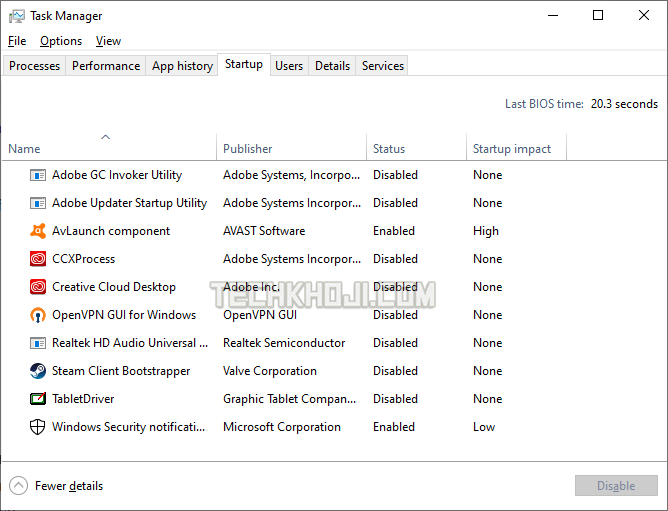Click the Task Manager title bar icon
Viewport: 668px width, 511px height.
point(17,16)
